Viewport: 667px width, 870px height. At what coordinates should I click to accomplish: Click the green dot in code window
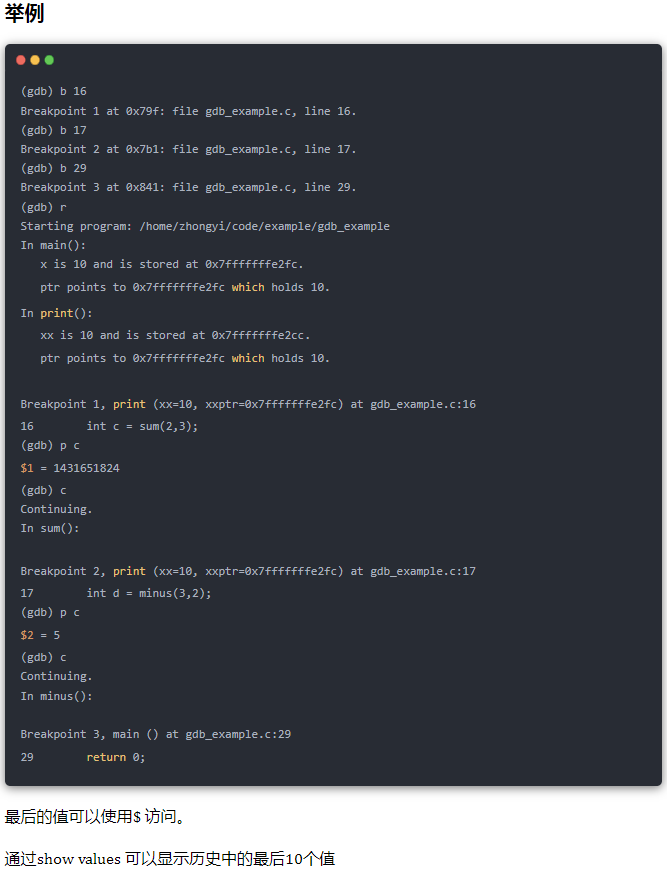(x=49, y=60)
